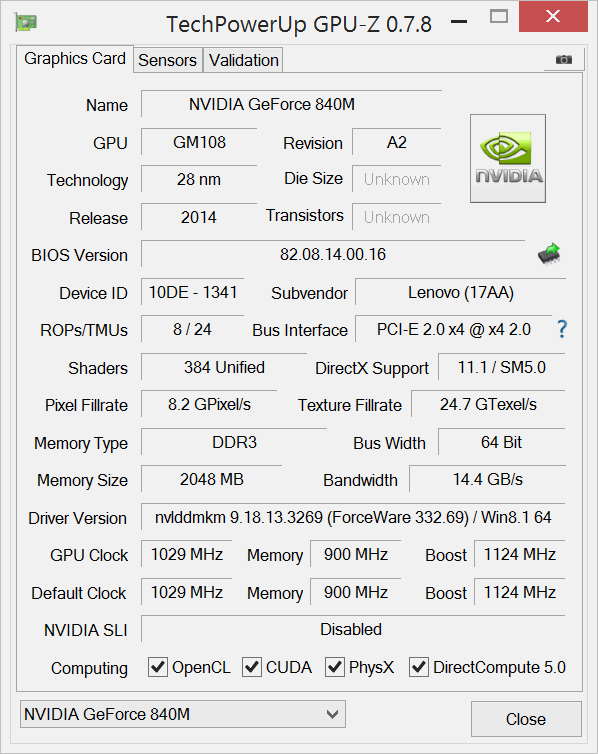Click the BIOS save chip icon
Image resolution: width=598 pixels, height=754 pixels.
point(549,254)
